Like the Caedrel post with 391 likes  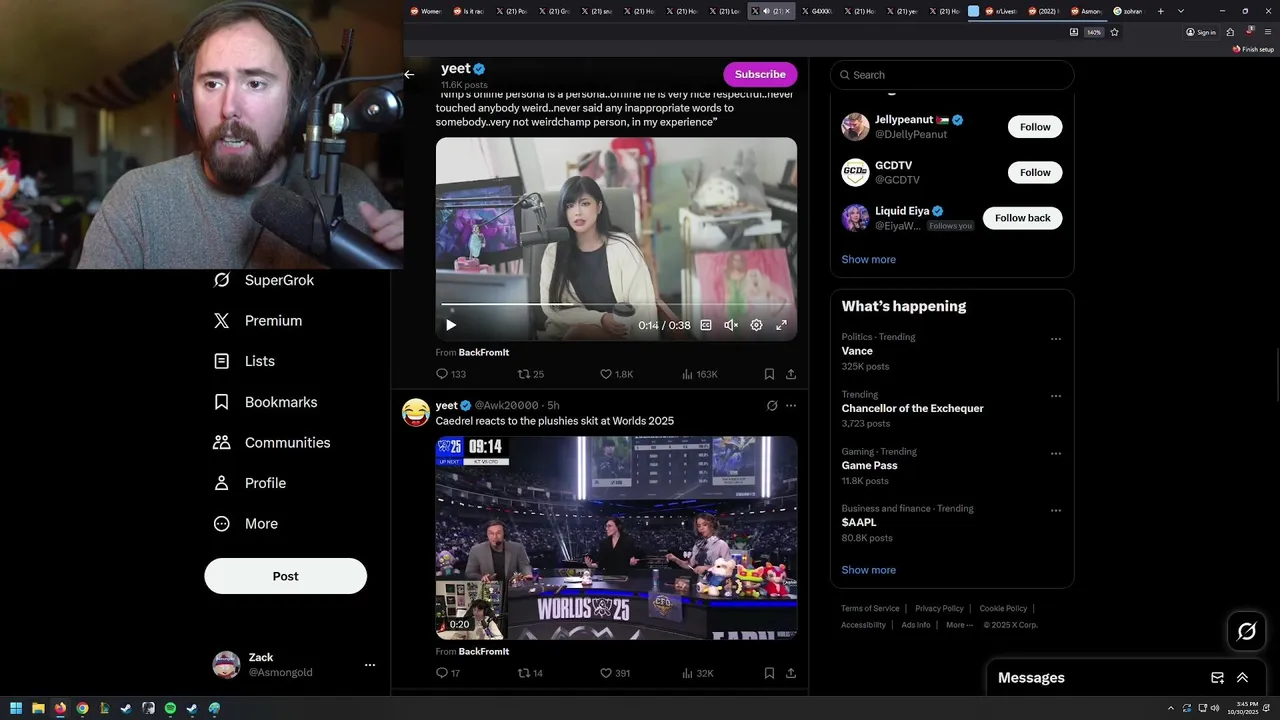[615, 673]
